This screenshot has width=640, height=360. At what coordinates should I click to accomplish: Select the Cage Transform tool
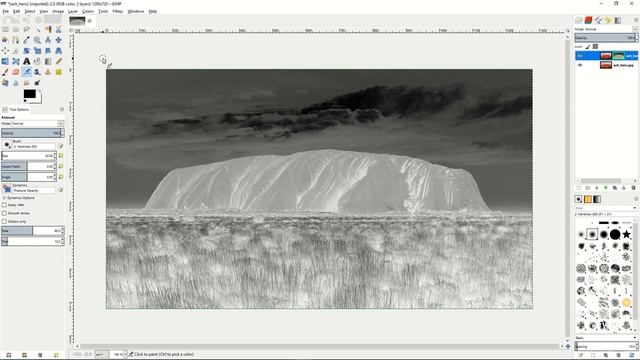[16, 61]
